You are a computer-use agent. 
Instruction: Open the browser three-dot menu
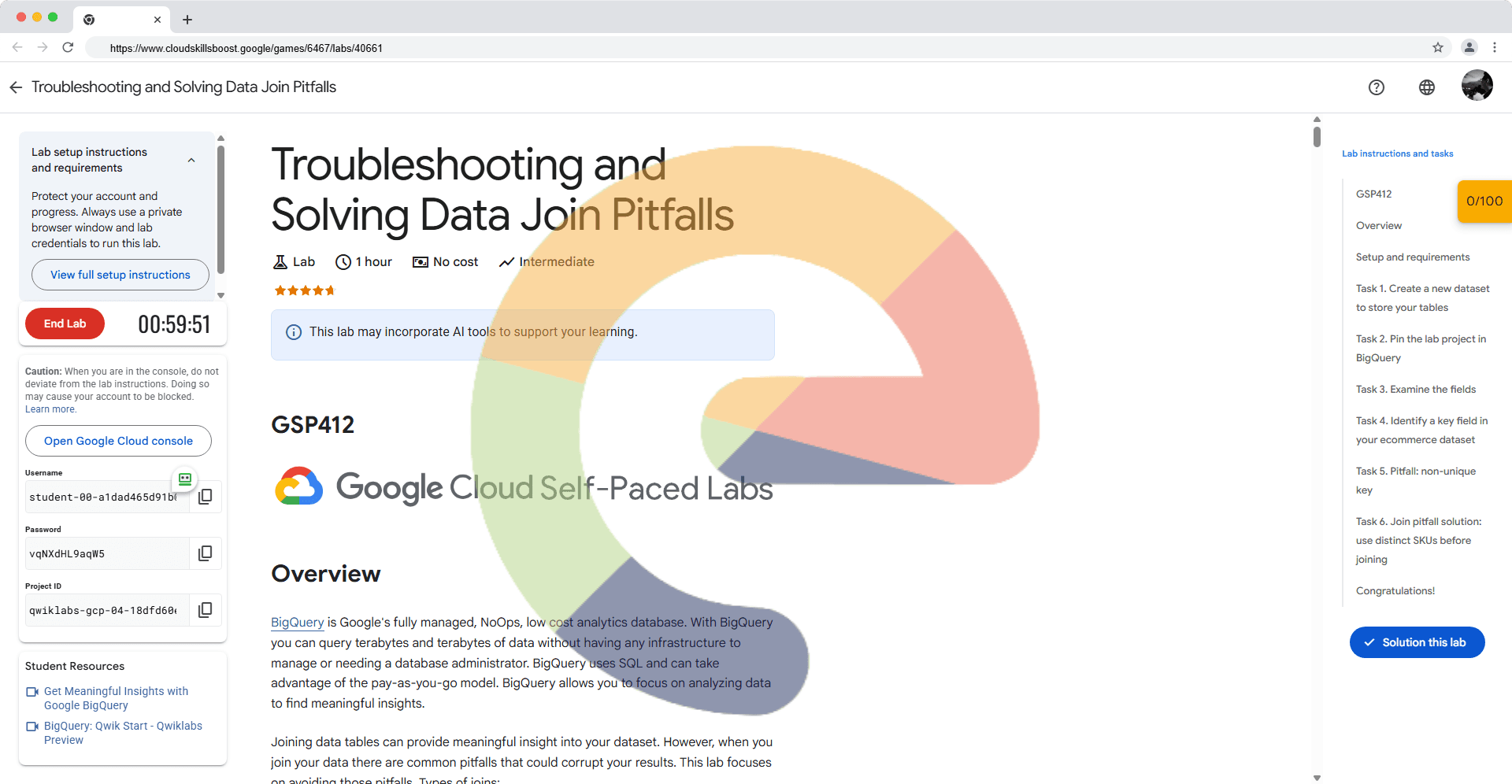[x=1494, y=48]
